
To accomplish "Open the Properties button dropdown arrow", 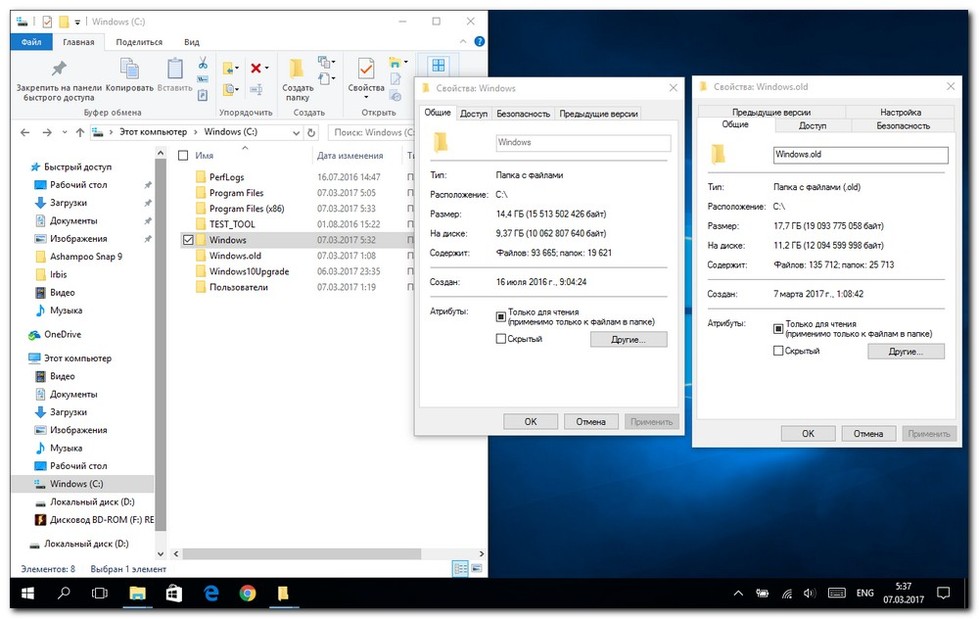I will tap(366, 98).
